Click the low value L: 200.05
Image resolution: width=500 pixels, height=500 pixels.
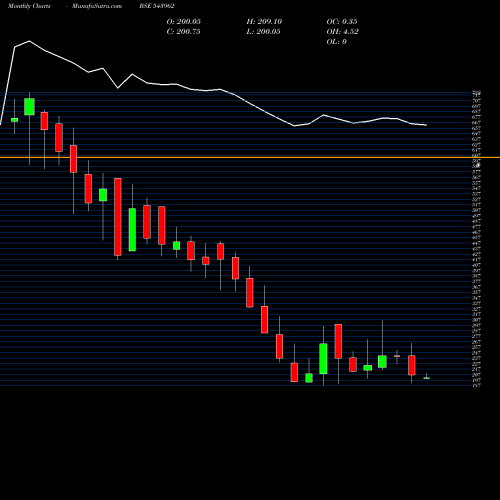tap(263, 32)
